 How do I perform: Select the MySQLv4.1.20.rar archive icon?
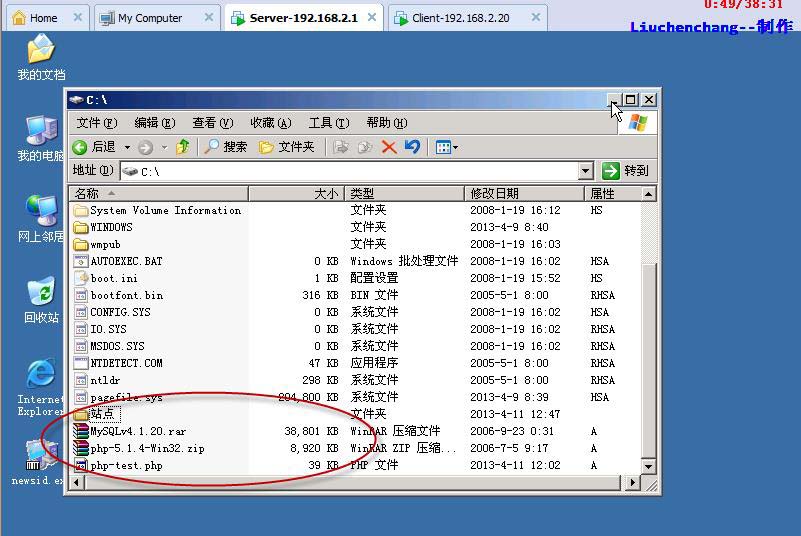(81, 431)
